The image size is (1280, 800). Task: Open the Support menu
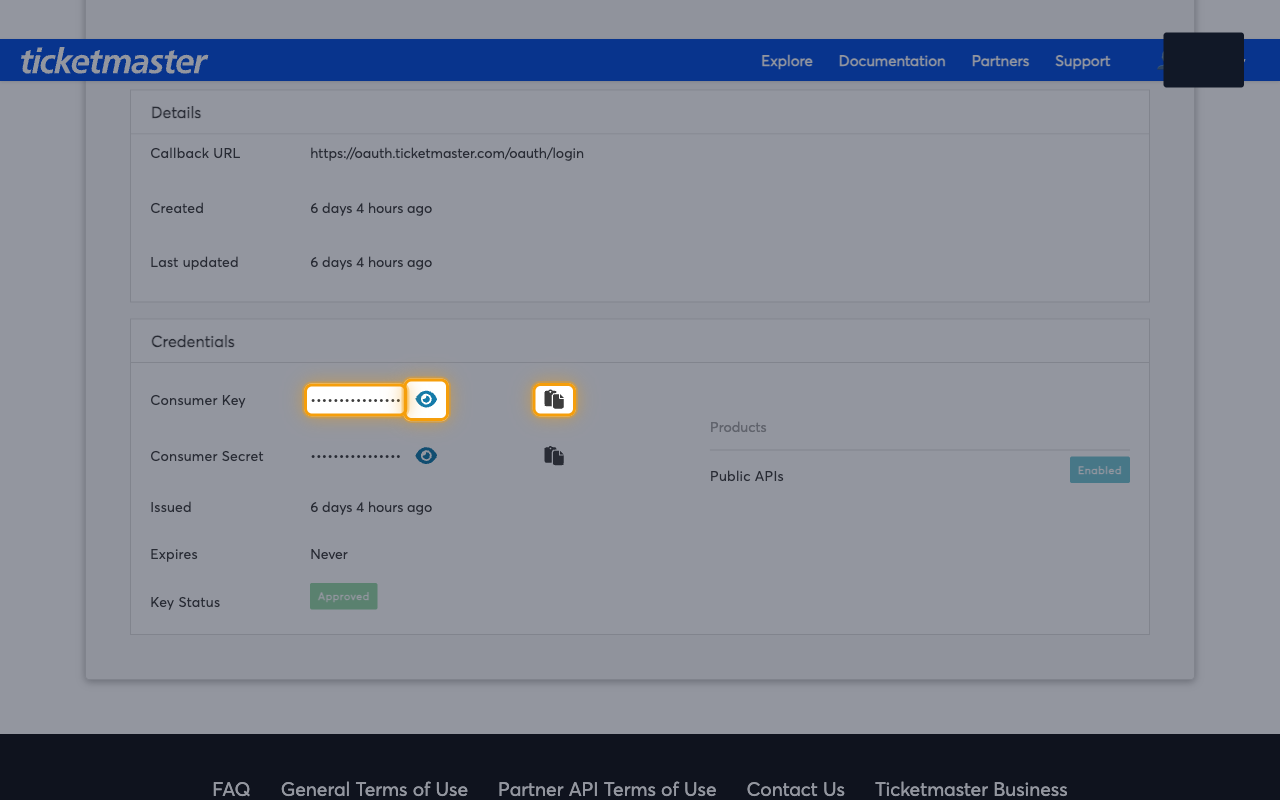(1082, 61)
